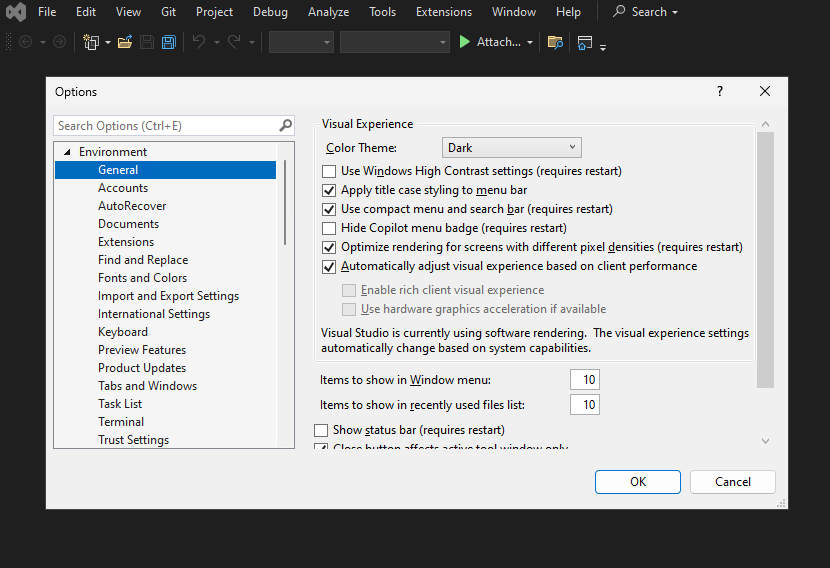The height and width of the screenshot is (568, 830).
Task: Close the Options dialog with X
Action: click(765, 91)
